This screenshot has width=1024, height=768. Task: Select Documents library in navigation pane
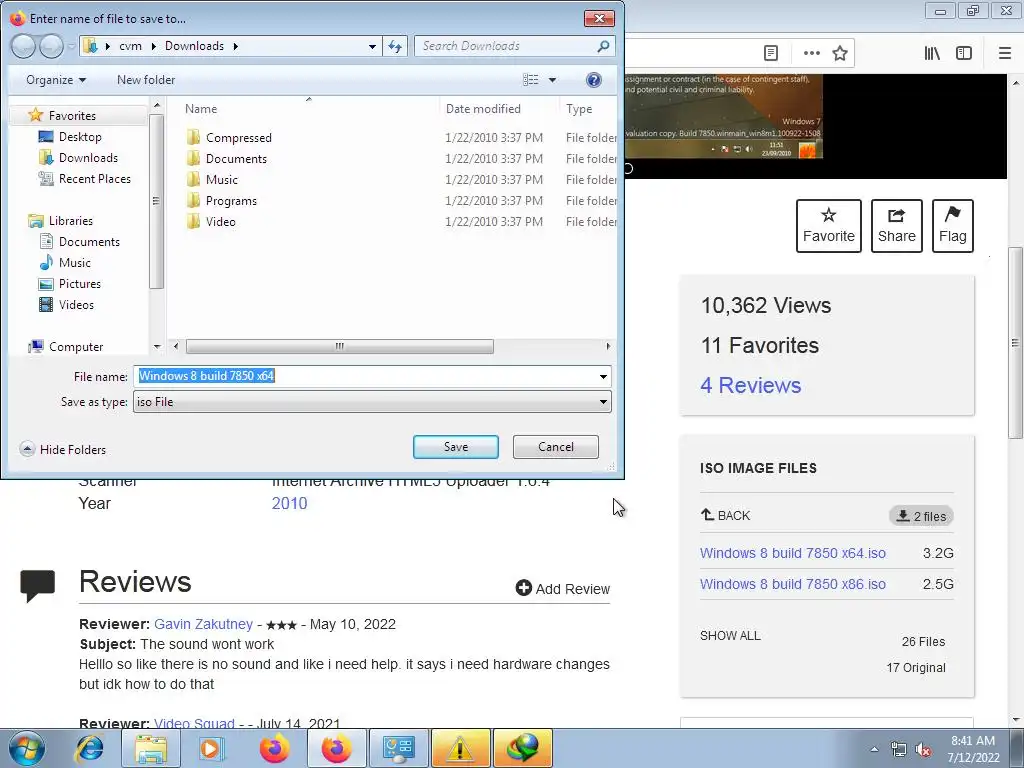(89, 242)
